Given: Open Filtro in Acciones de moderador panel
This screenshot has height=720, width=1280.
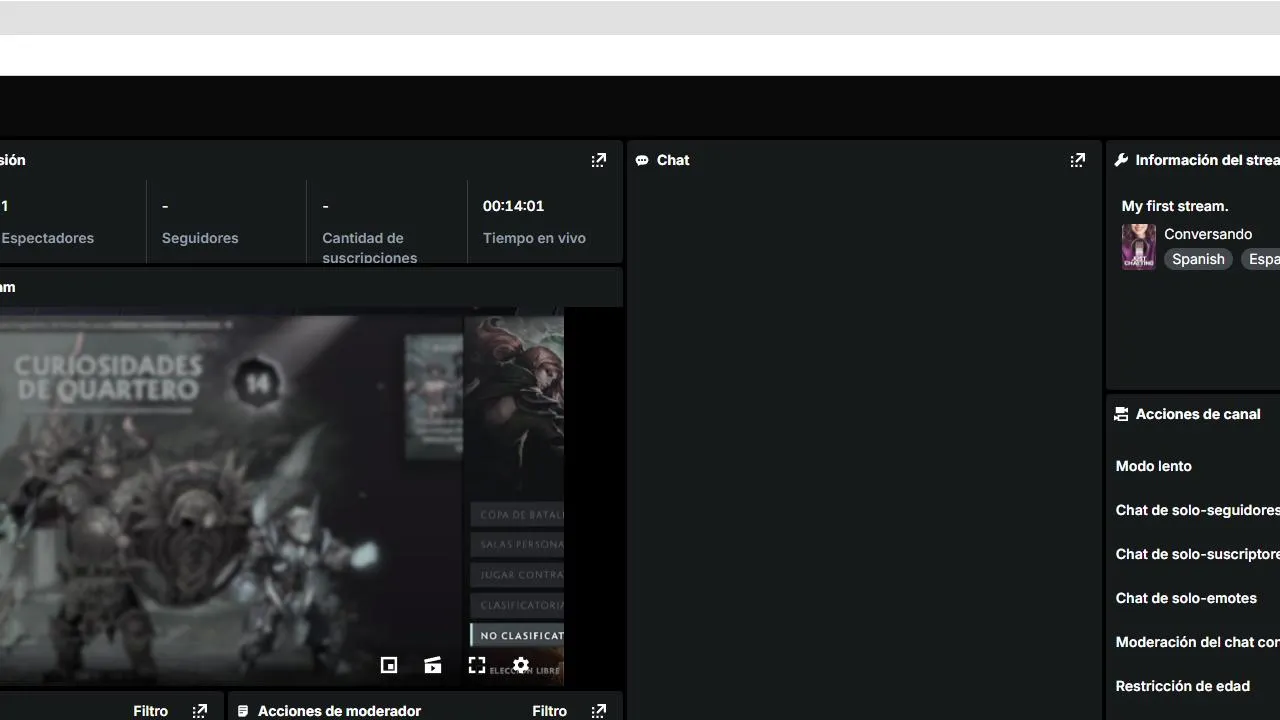Looking at the screenshot, I should point(550,711).
